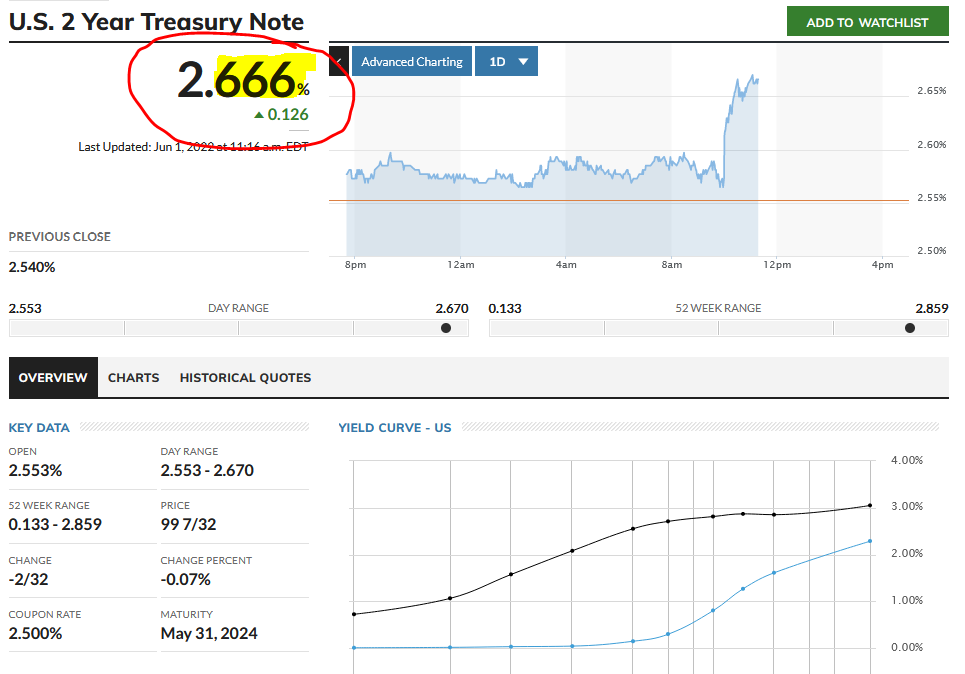Screen dimensions: 965x674
Task: Click the MATURITY date May 31, 2024
Action: [x=209, y=633]
